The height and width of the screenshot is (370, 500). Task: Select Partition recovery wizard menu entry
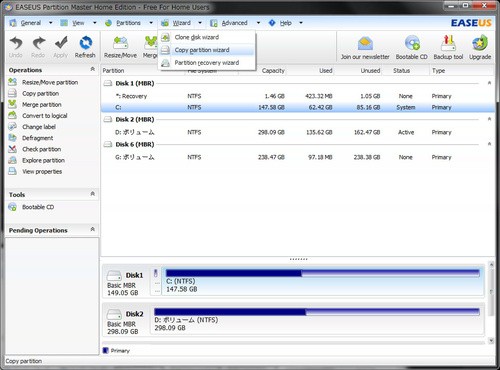(x=207, y=63)
